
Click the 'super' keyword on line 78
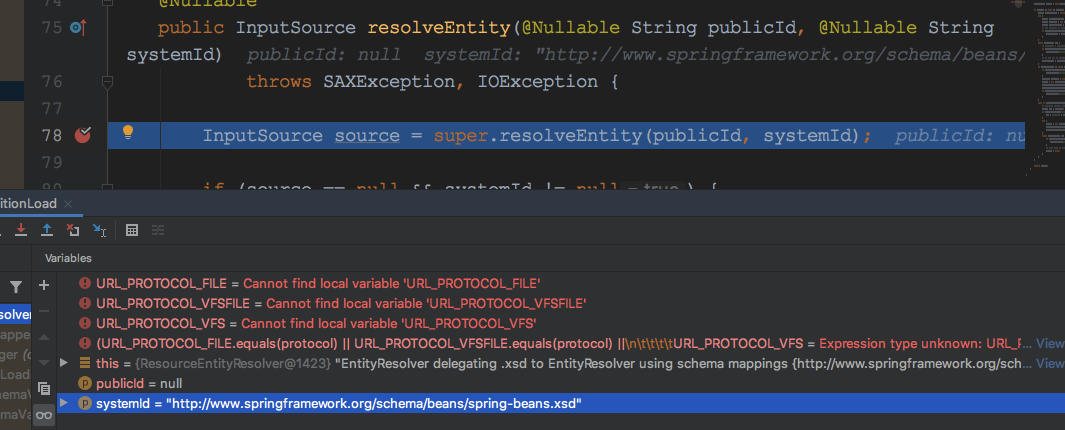461,136
